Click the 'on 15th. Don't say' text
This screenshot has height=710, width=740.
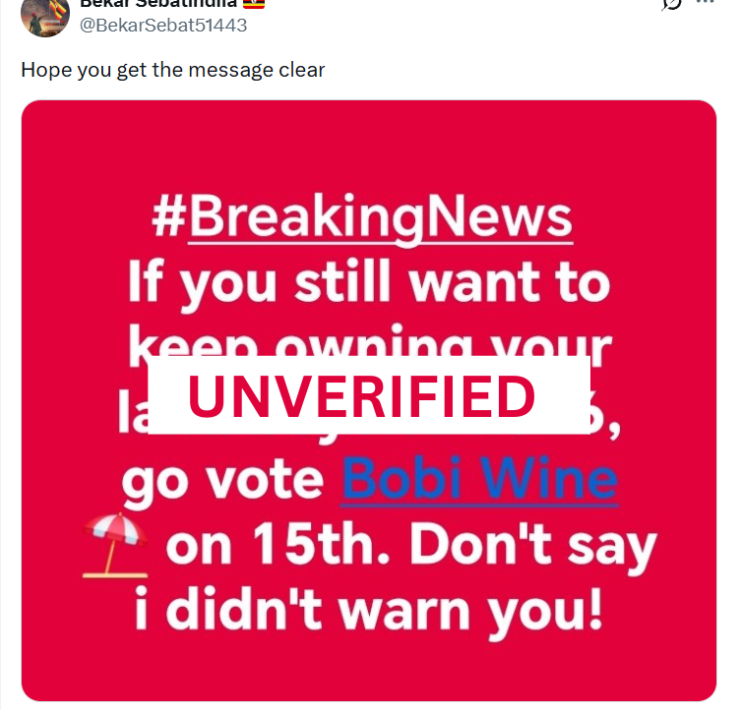[x=410, y=548]
